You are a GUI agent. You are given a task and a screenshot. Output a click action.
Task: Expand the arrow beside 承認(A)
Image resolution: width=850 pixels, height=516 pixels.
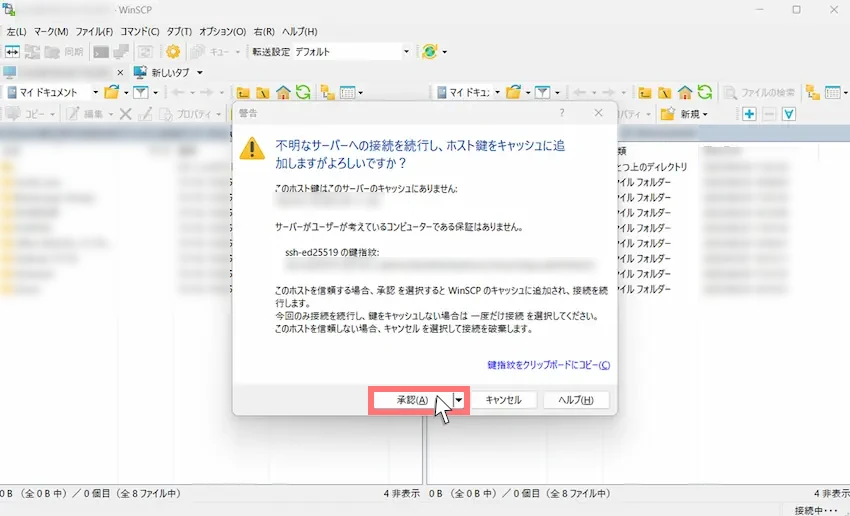(x=459, y=400)
